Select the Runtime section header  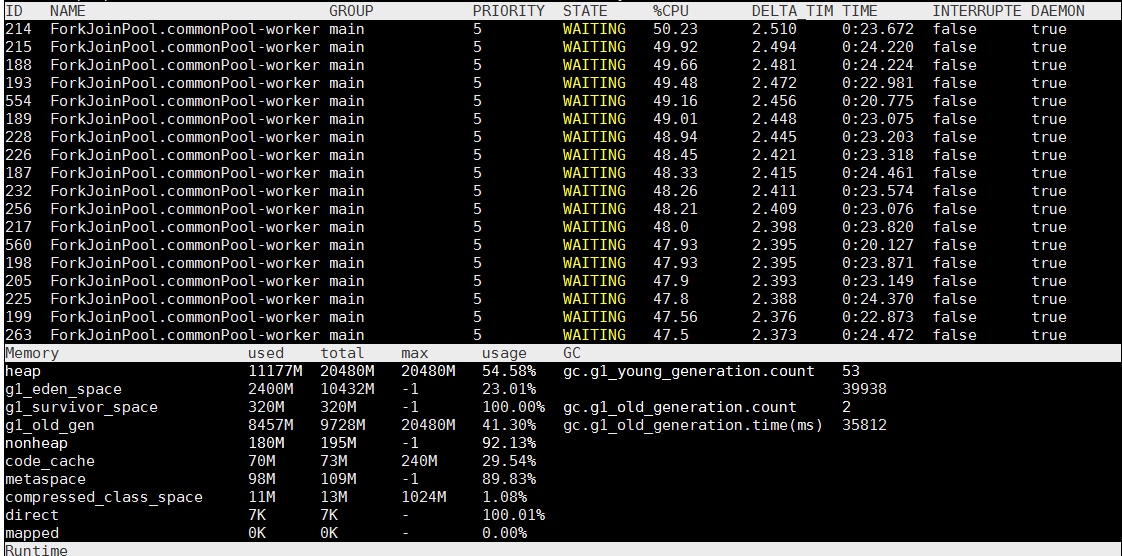(36, 550)
